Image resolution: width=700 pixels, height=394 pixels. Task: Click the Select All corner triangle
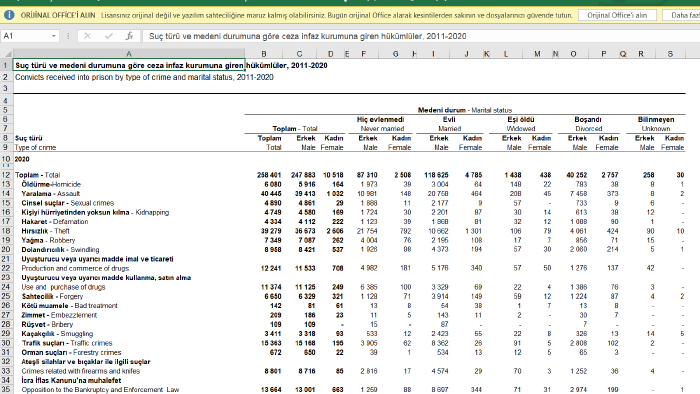point(7,54)
